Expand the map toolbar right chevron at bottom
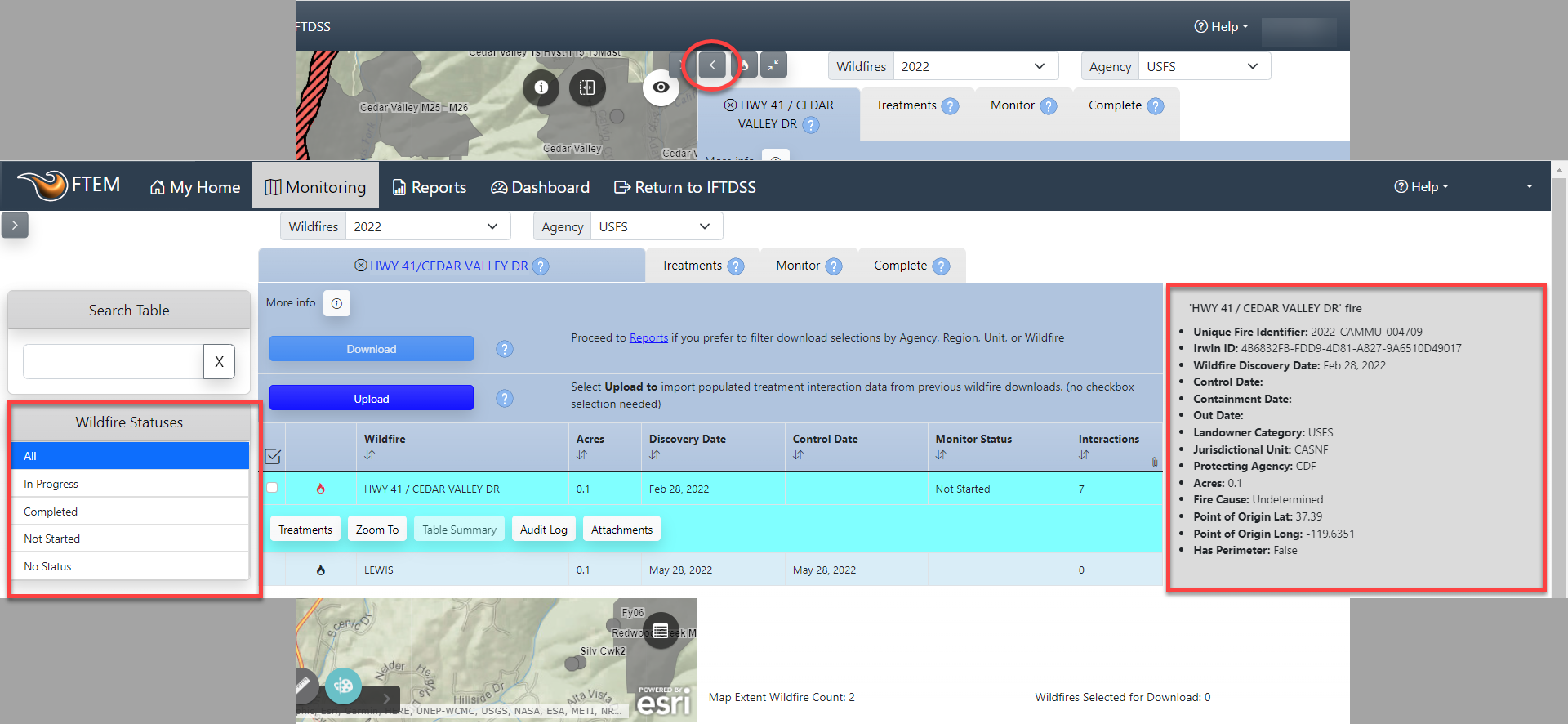 pyautogui.click(x=386, y=699)
